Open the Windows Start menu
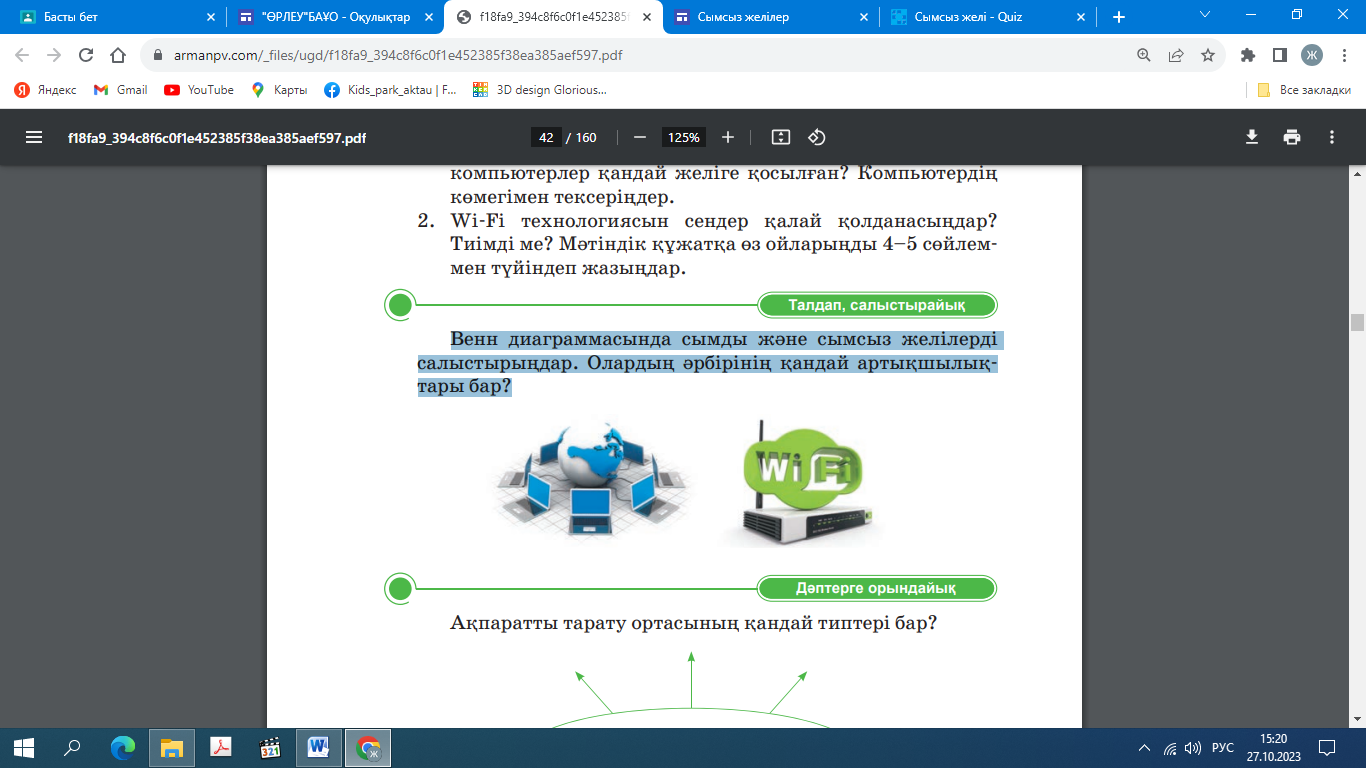1366x768 pixels. tap(24, 747)
